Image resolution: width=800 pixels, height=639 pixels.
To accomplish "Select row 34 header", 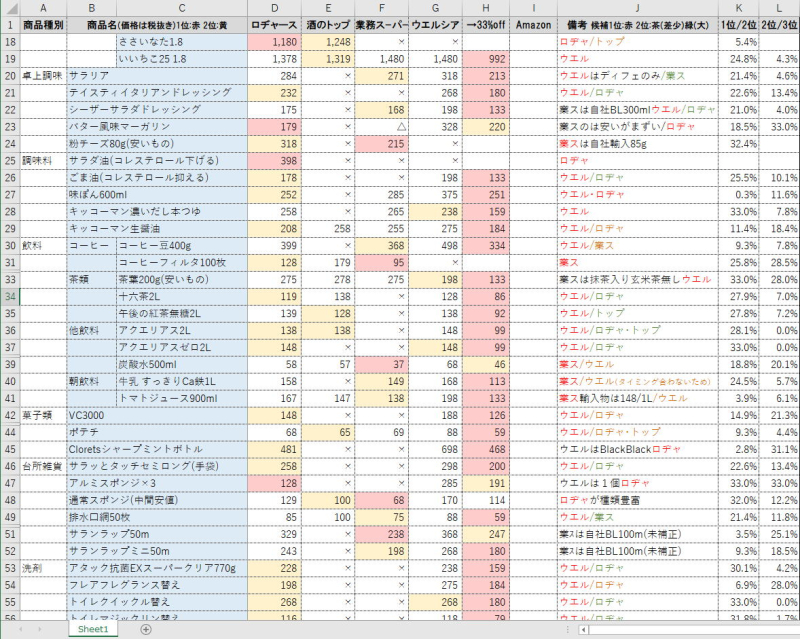I will [10, 297].
